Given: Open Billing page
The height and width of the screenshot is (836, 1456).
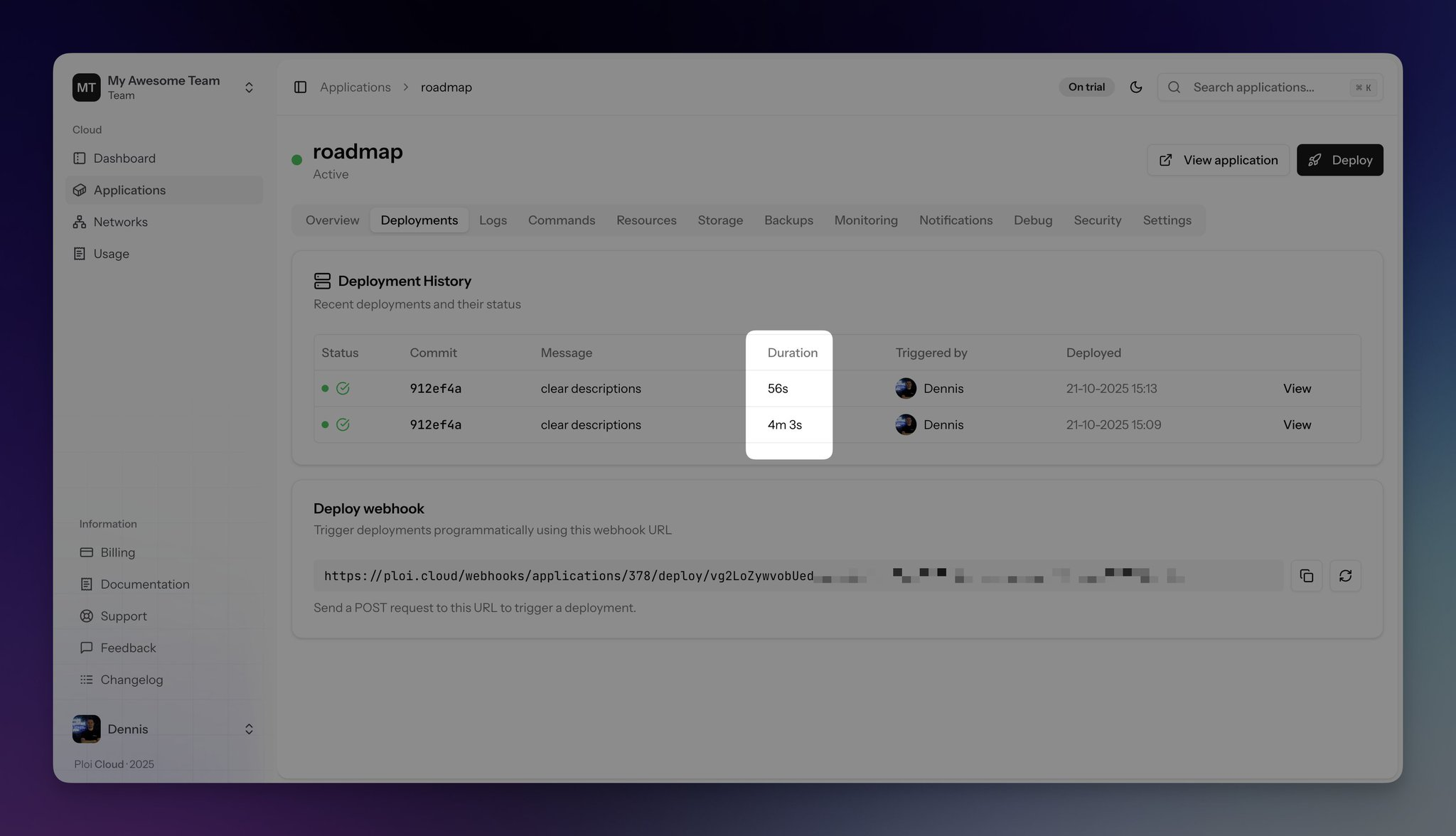Looking at the screenshot, I should (x=117, y=552).
